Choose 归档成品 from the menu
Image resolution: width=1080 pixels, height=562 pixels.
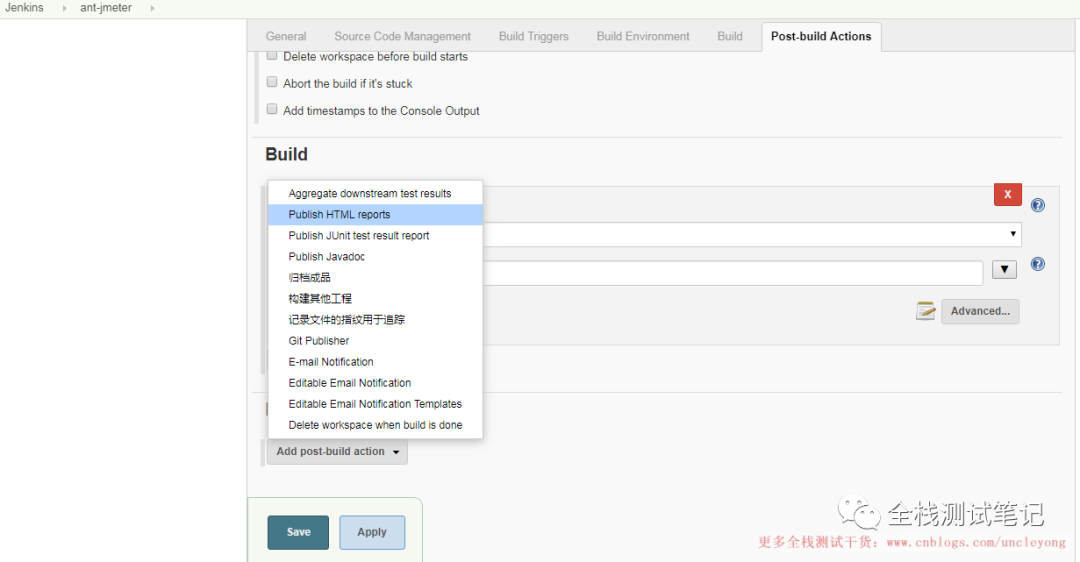(375, 278)
